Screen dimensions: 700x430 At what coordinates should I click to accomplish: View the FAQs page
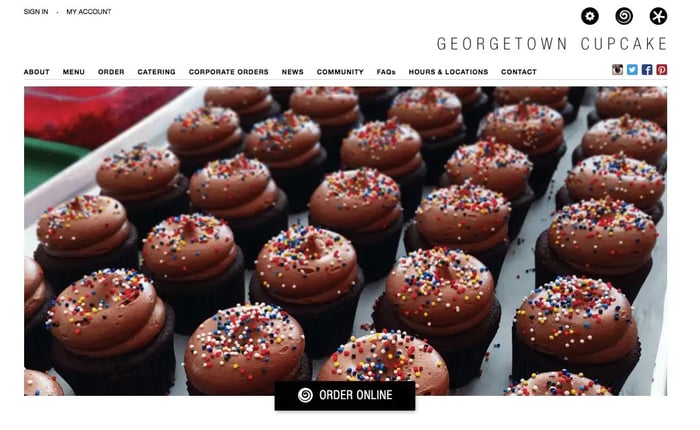coord(386,72)
